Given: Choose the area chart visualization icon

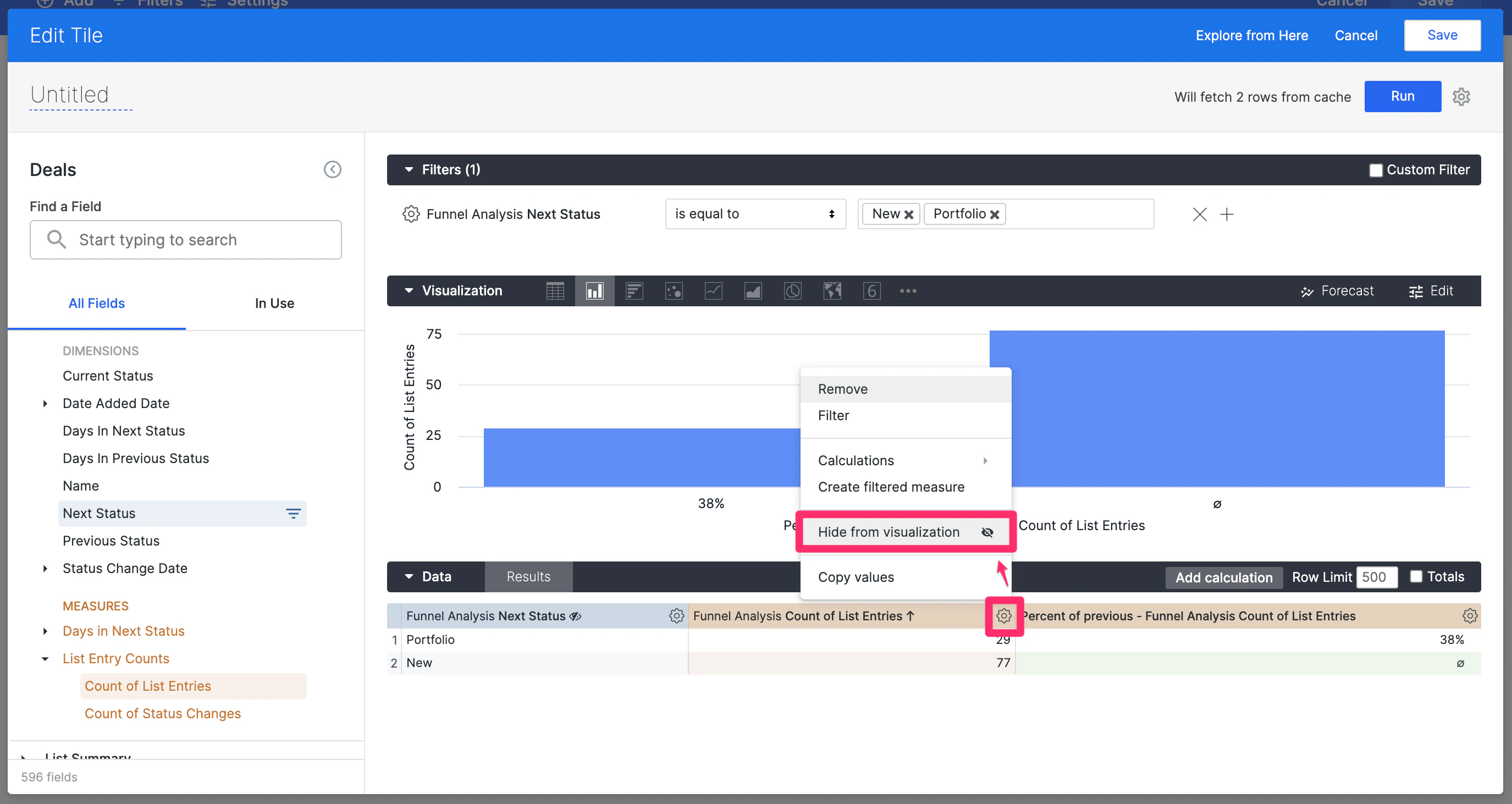Looking at the screenshot, I should (x=753, y=291).
